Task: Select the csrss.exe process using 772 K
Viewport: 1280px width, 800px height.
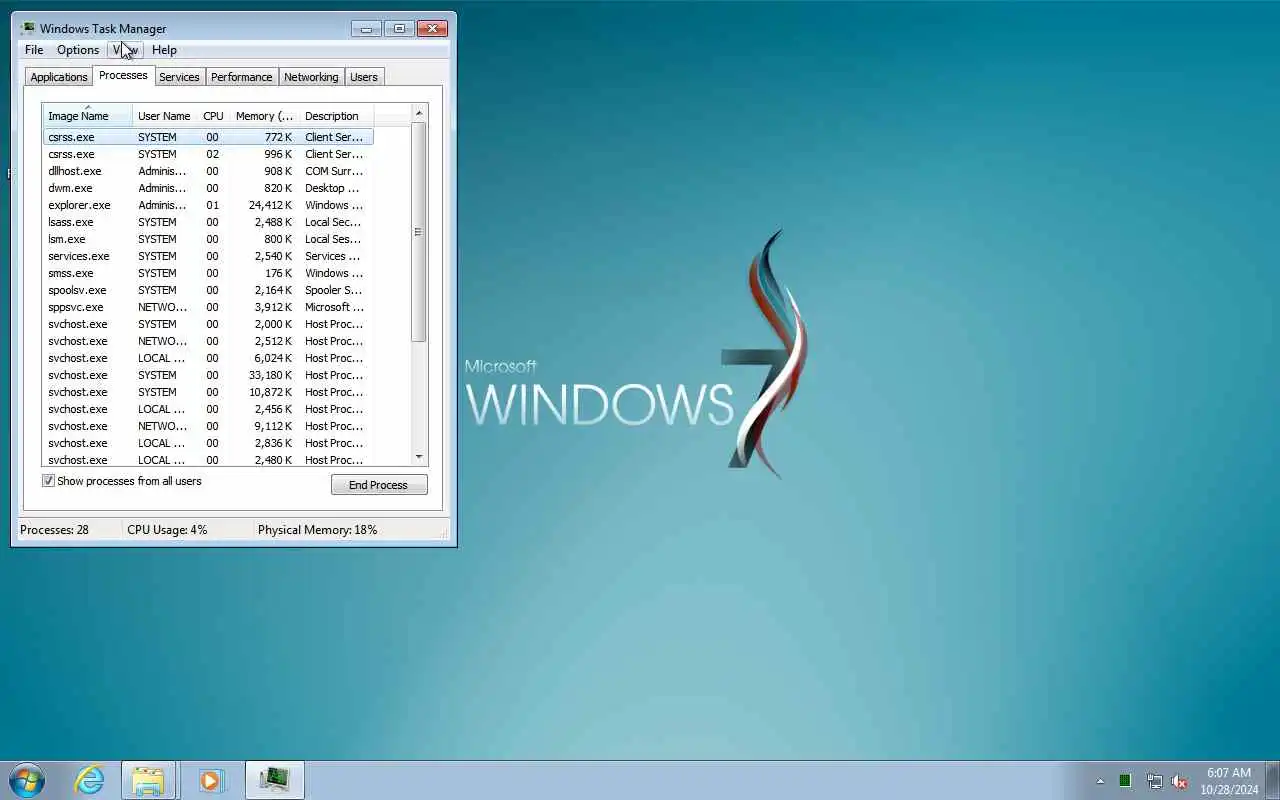Action: point(208,137)
